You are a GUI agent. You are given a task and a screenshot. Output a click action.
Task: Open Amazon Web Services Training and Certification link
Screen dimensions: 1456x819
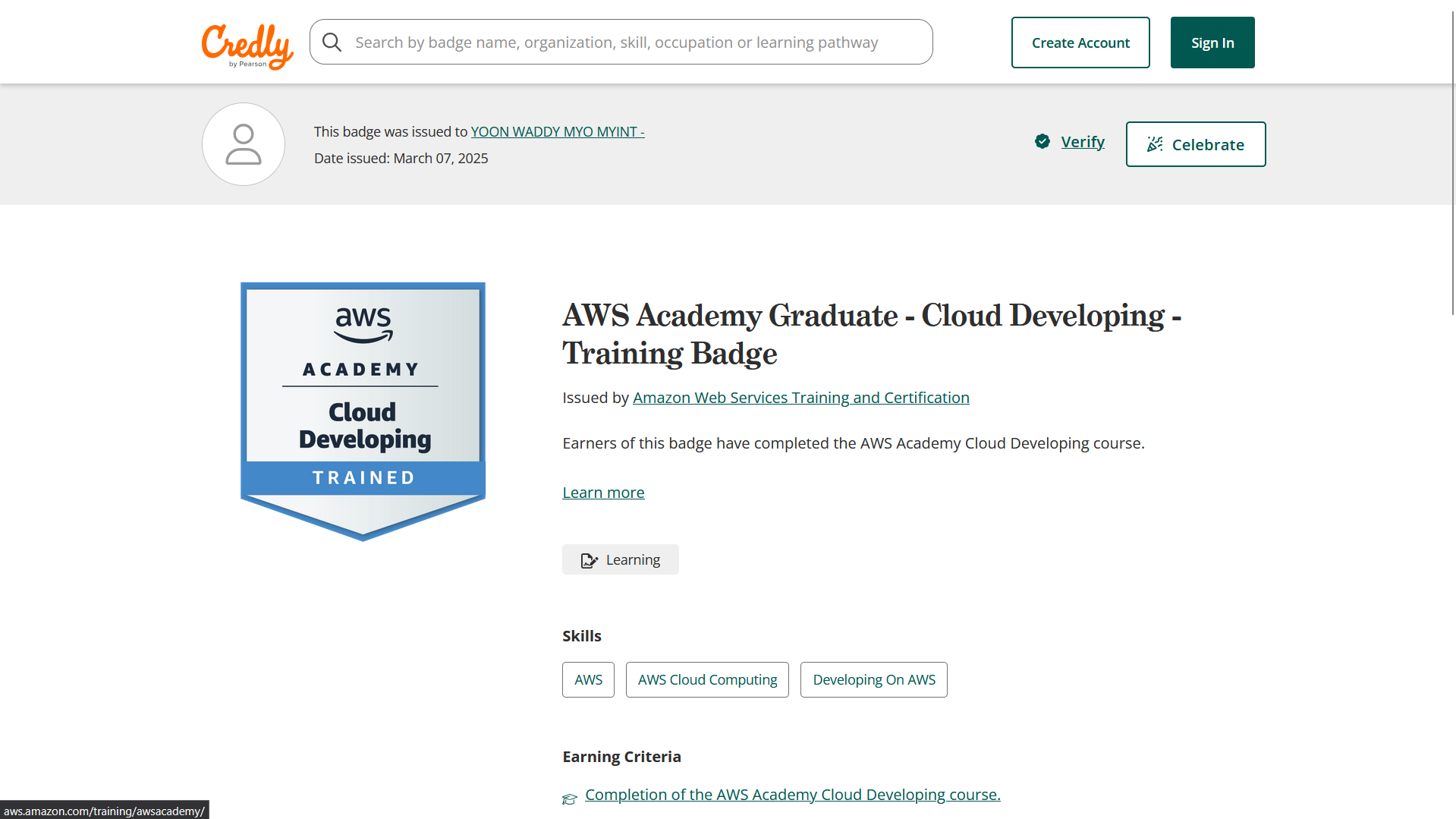tap(801, 398)
